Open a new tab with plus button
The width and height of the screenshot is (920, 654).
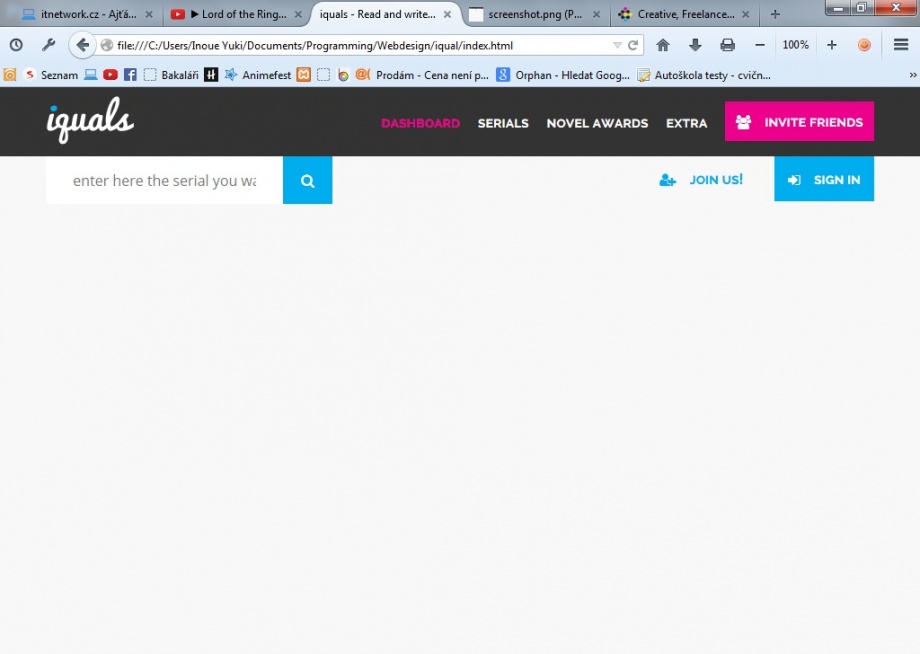point(775,15)
